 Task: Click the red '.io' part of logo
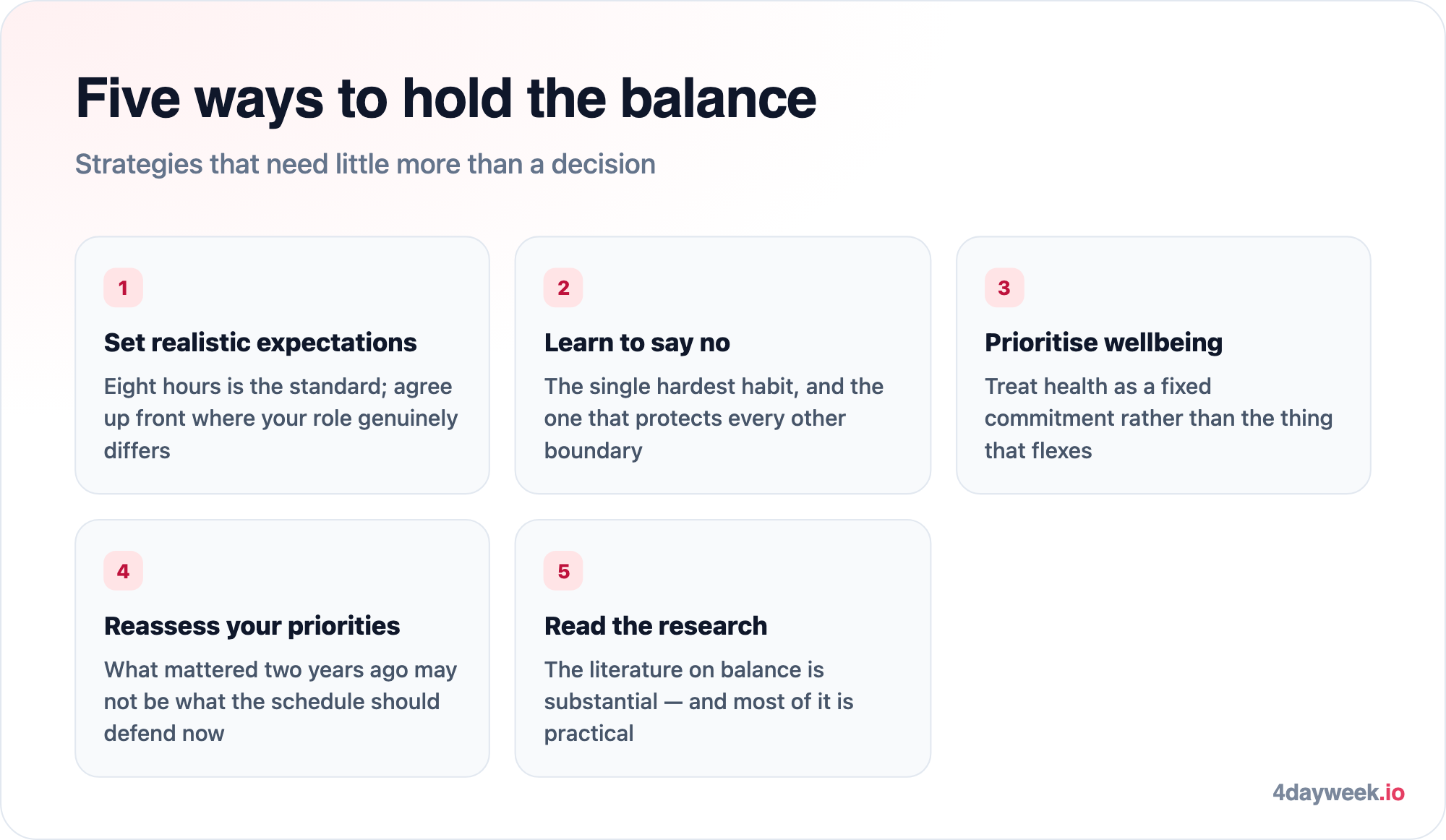click(x=1392, y=792)
